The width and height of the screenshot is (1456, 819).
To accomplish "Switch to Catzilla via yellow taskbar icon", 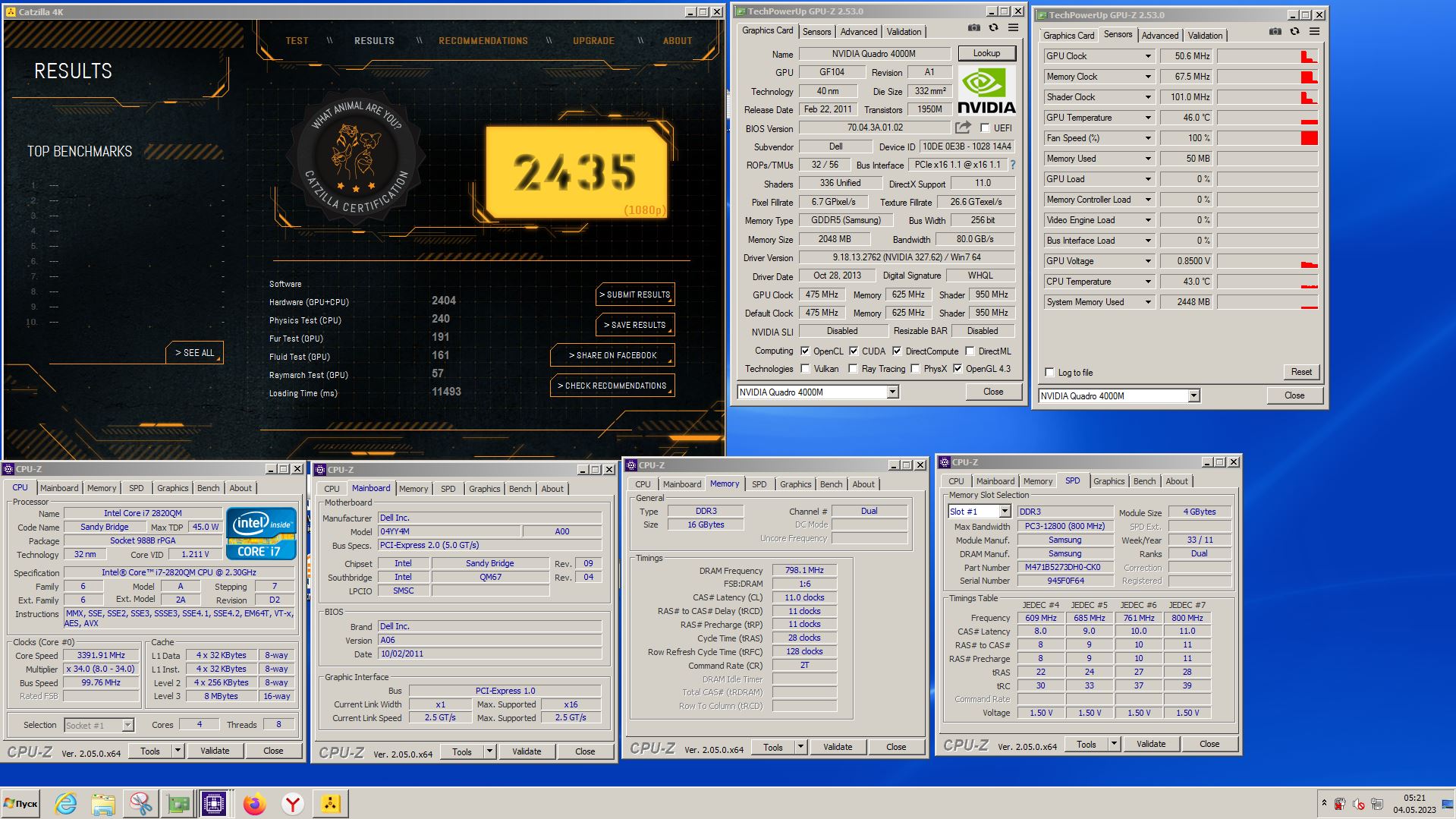I will (331, 803).
